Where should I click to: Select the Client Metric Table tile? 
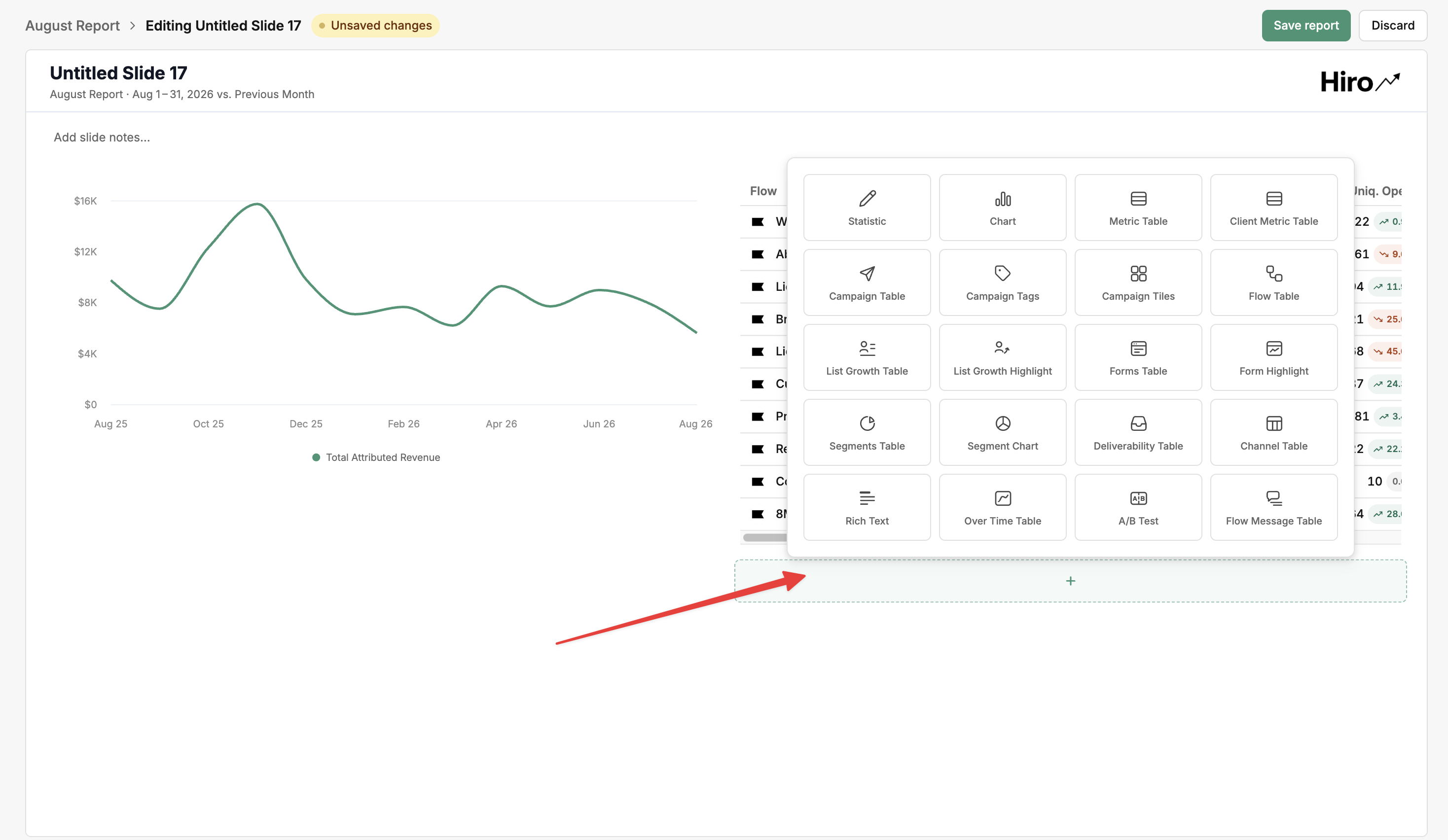1273,207
